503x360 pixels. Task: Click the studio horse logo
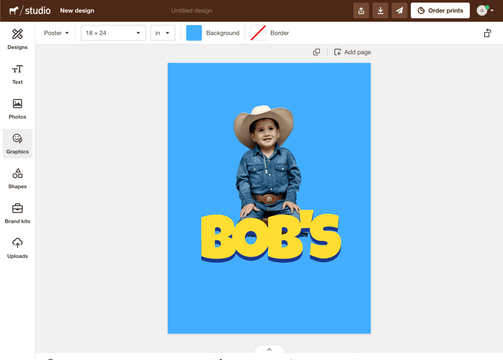pyautogui.click(x=30, y=11)
